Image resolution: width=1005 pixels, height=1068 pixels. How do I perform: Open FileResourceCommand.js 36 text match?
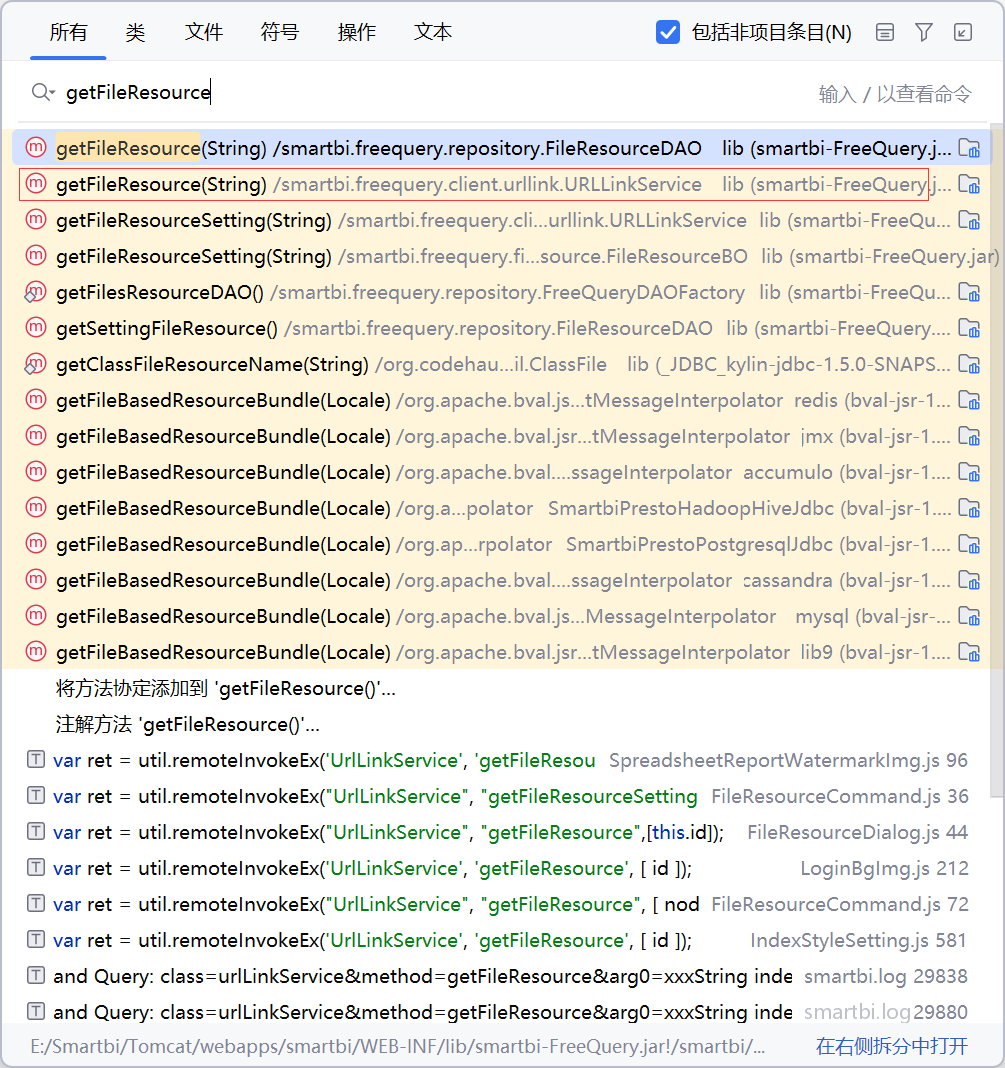pyautogui.click(x=500, y=796)
